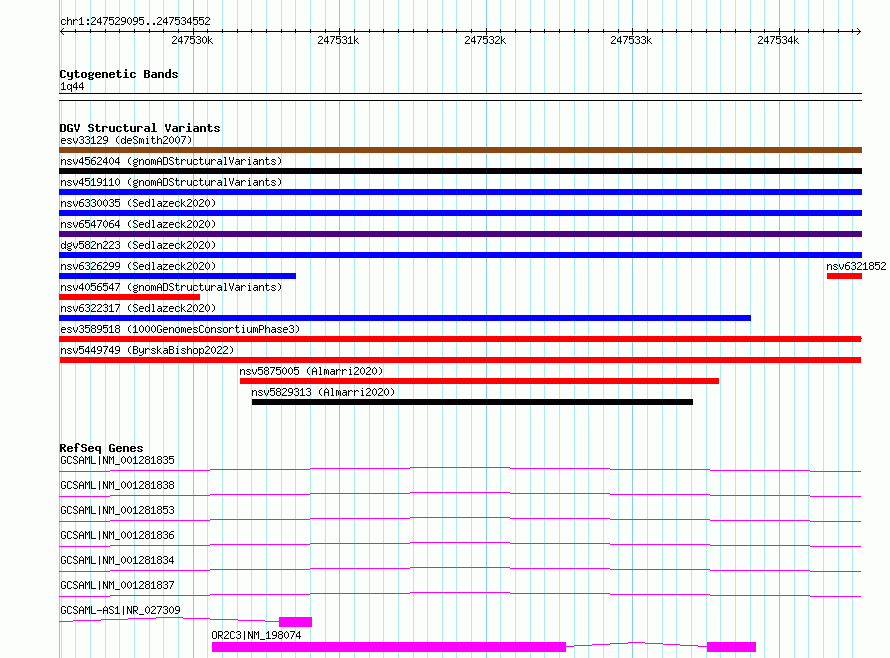The image size is (890, 658).
Task: Click the small red nsv6321852 bar
Action: click(844, 276)
